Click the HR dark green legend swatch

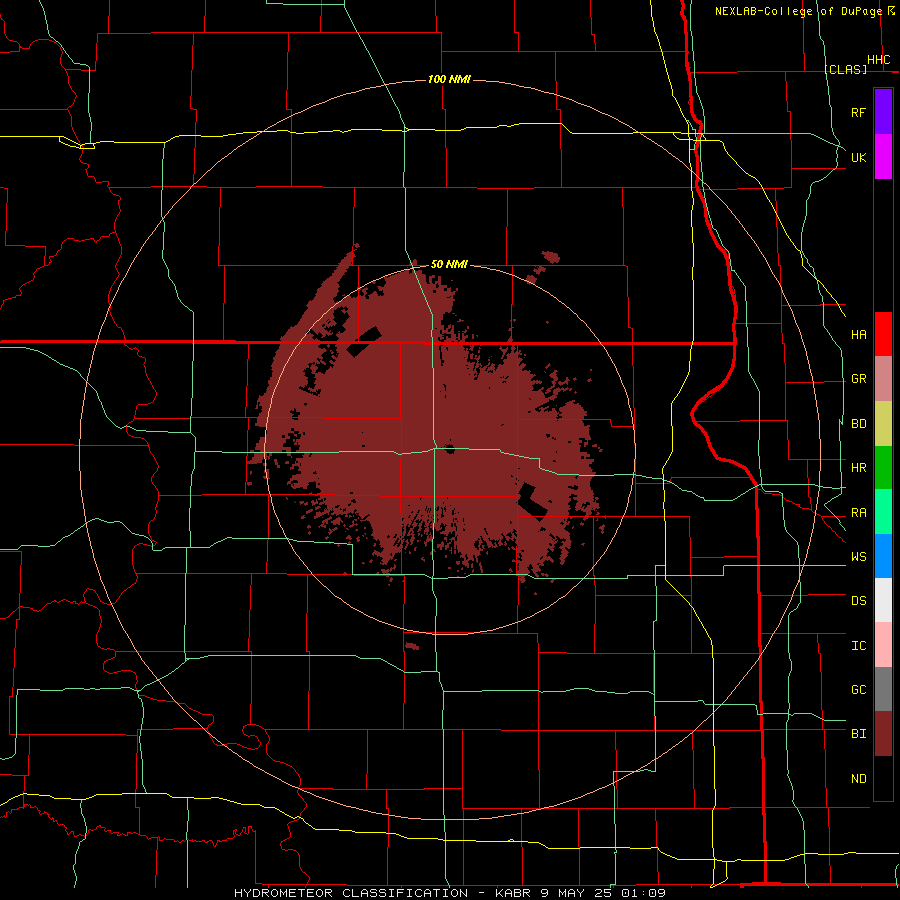coord(883,468)
